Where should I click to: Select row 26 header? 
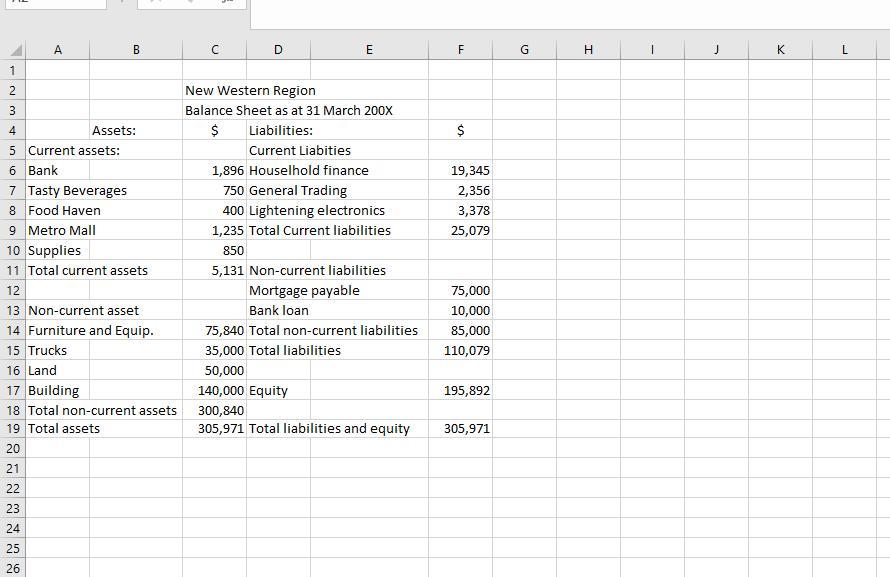12,568
